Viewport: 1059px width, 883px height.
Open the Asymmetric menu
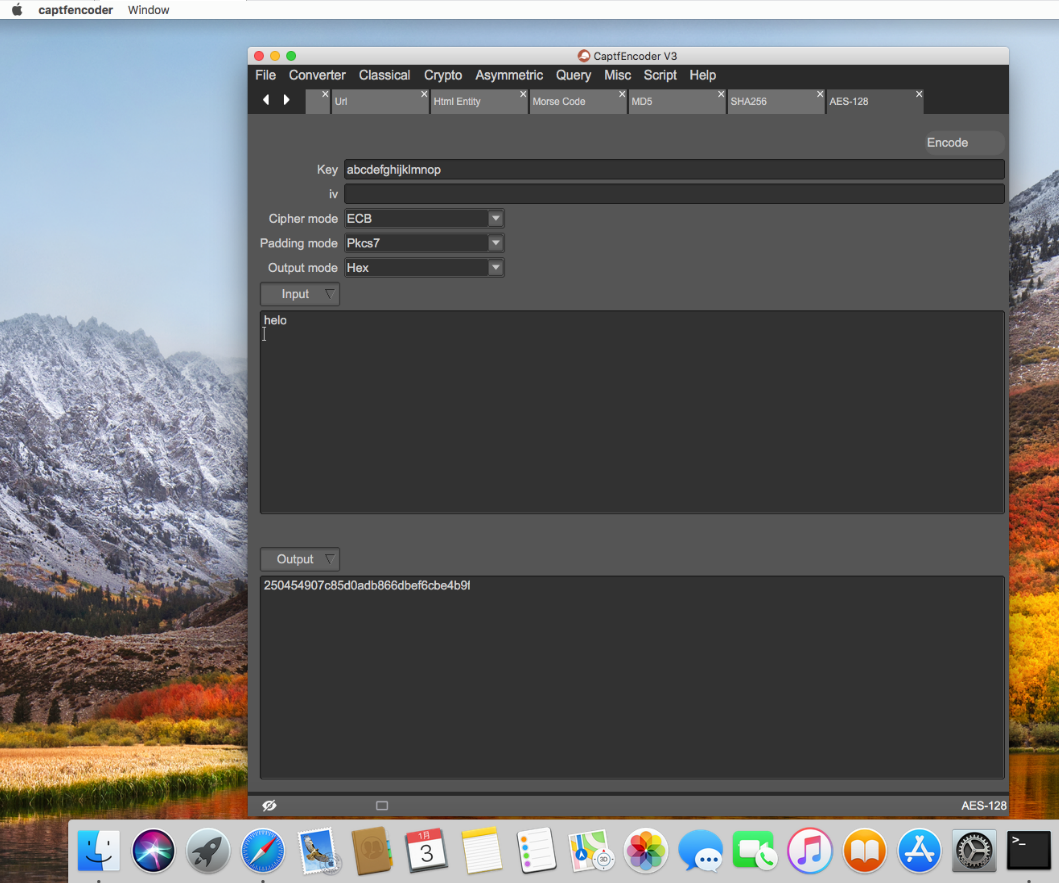509,75
